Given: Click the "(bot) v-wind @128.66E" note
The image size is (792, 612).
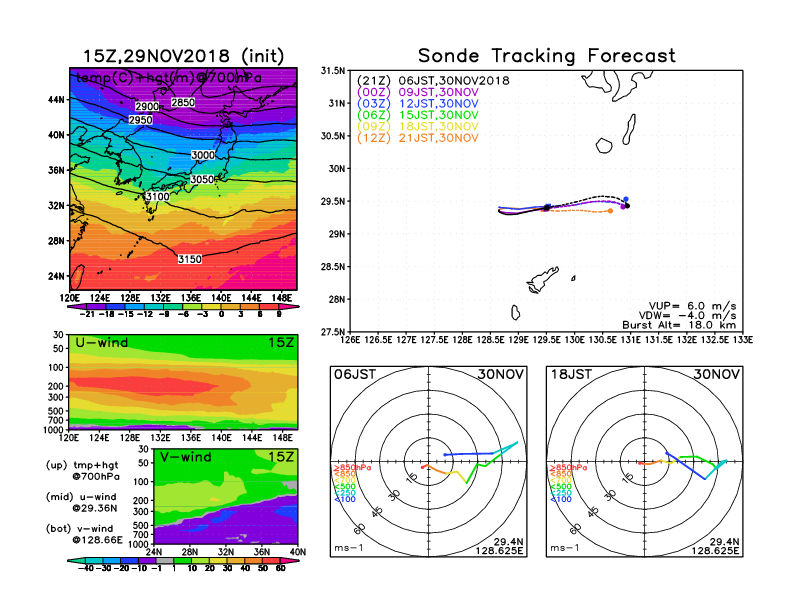Looking at the screenshot, I should point(84,534).
